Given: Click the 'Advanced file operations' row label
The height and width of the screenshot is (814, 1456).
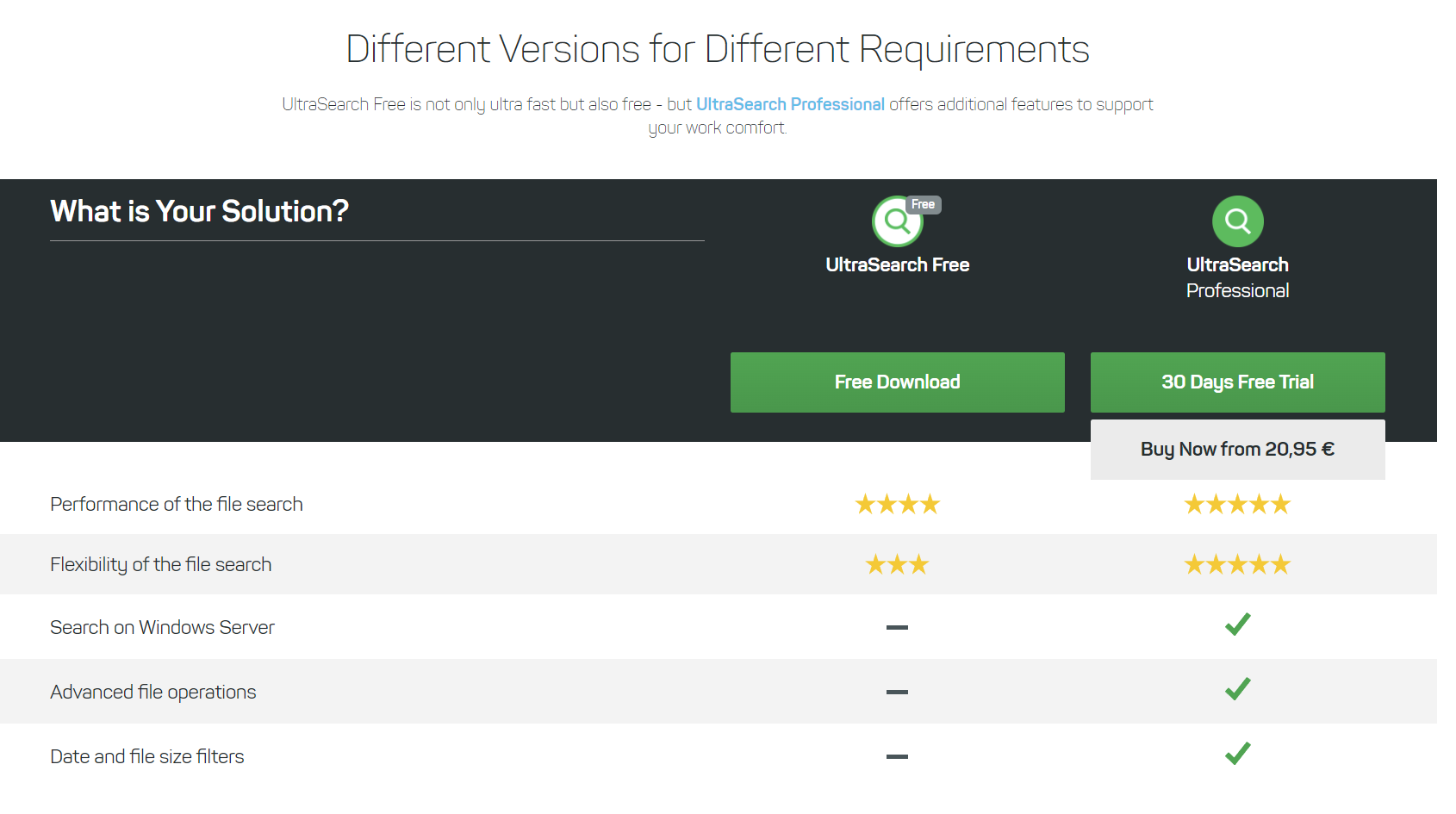Looking at the screenshot, I should [x=153, y=693].
